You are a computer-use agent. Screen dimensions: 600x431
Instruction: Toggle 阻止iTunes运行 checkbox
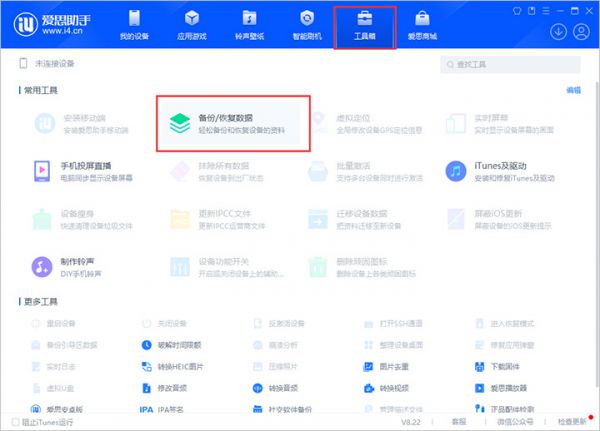[x=15, y=422]
